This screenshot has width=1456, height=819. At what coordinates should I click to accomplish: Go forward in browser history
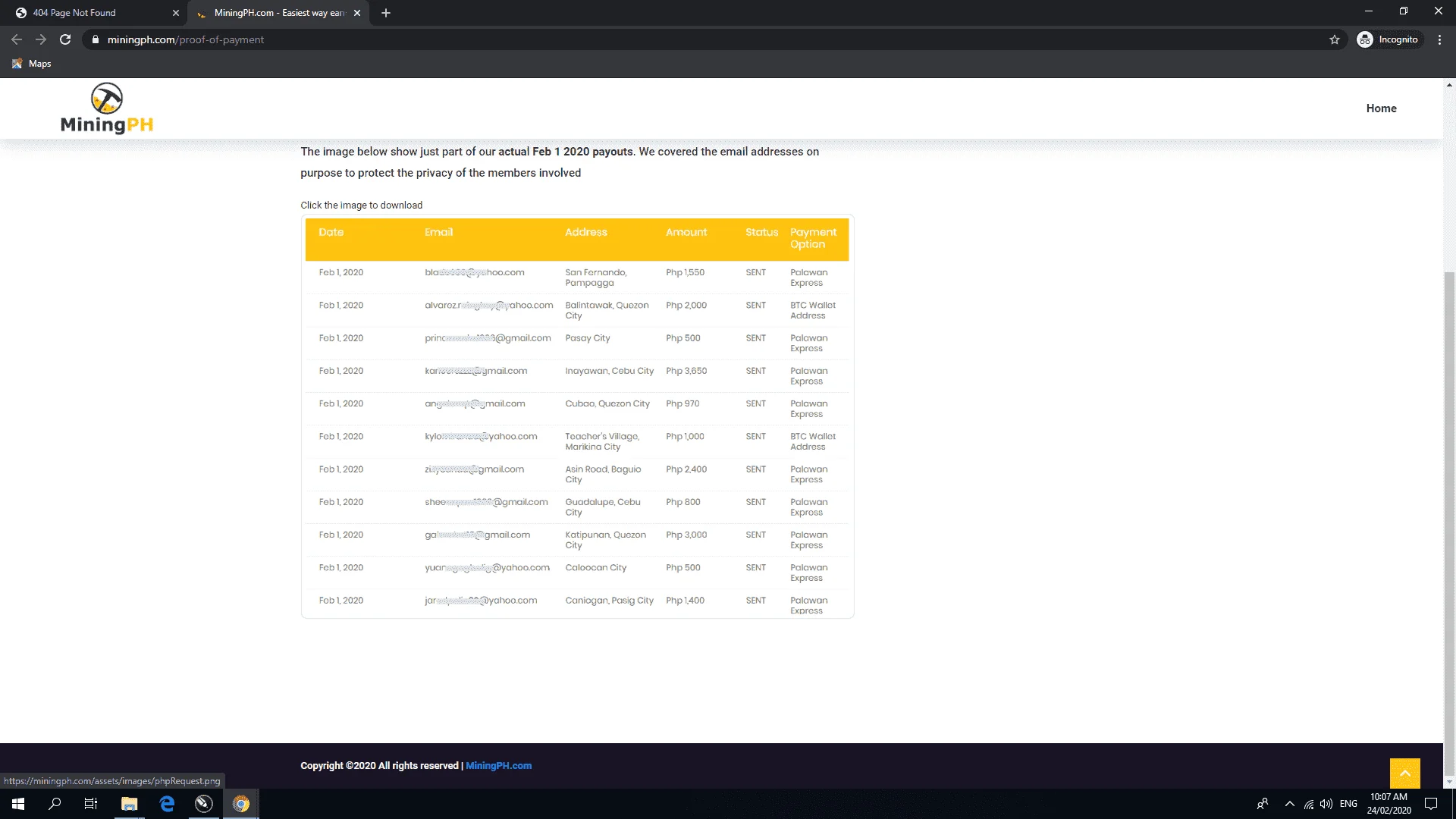[x=41, y=39]
